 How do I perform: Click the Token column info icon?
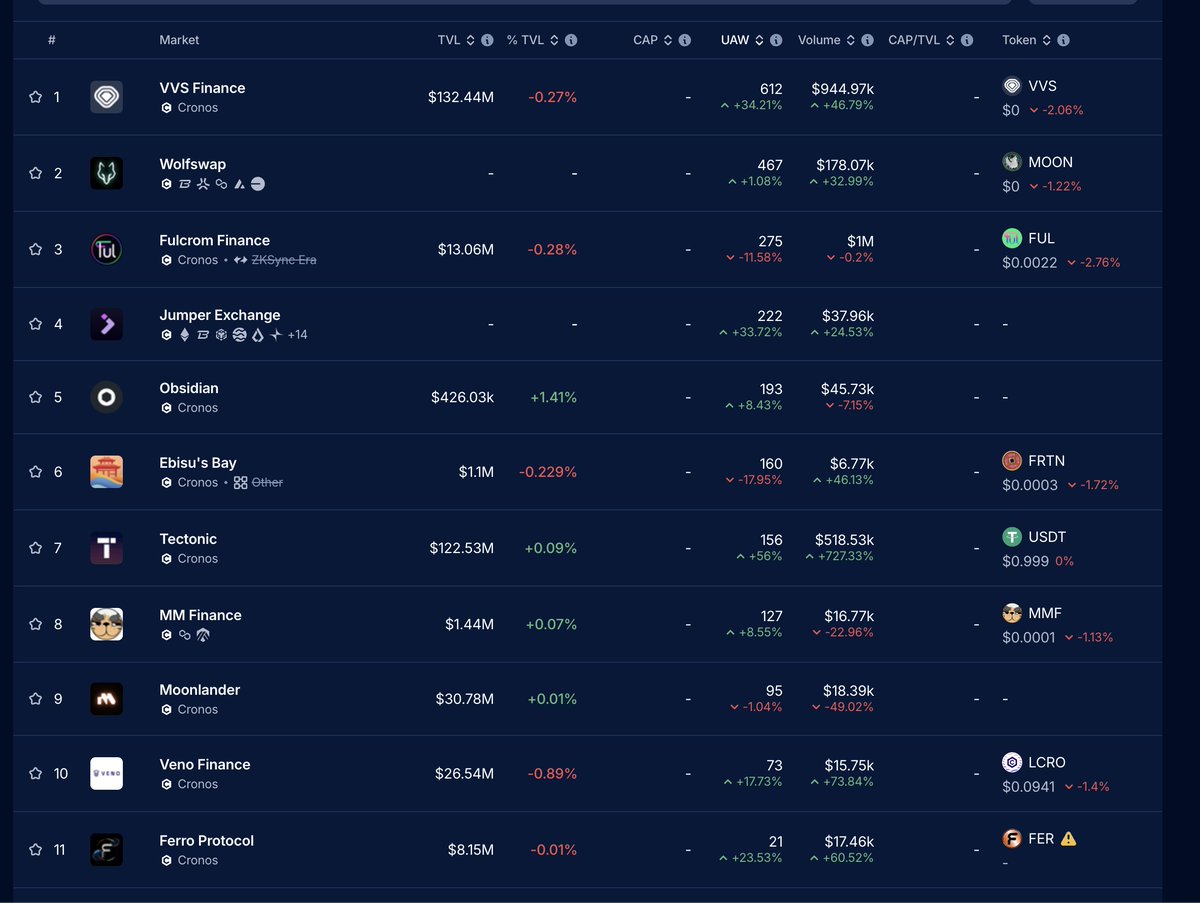1063,40
